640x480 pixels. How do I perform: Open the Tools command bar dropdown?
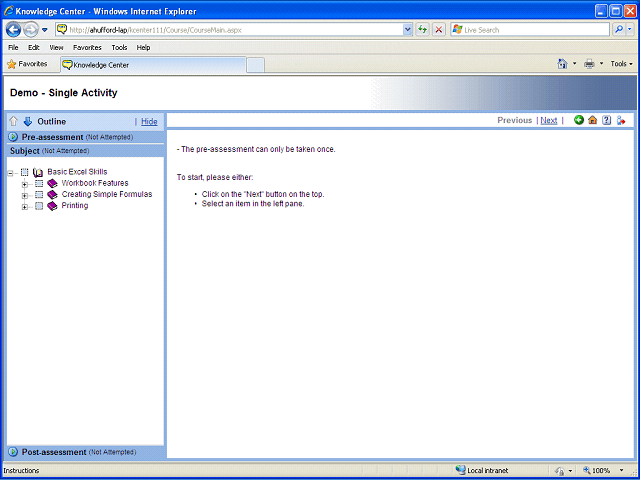click(622, 64)
